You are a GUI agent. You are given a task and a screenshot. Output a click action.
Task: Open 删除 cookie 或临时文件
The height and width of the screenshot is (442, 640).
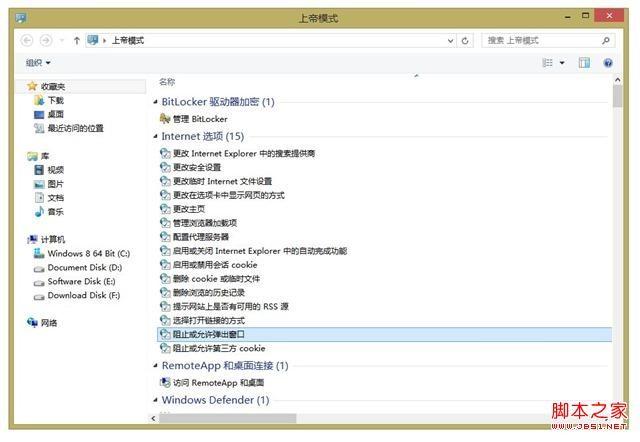pos(216,279)
